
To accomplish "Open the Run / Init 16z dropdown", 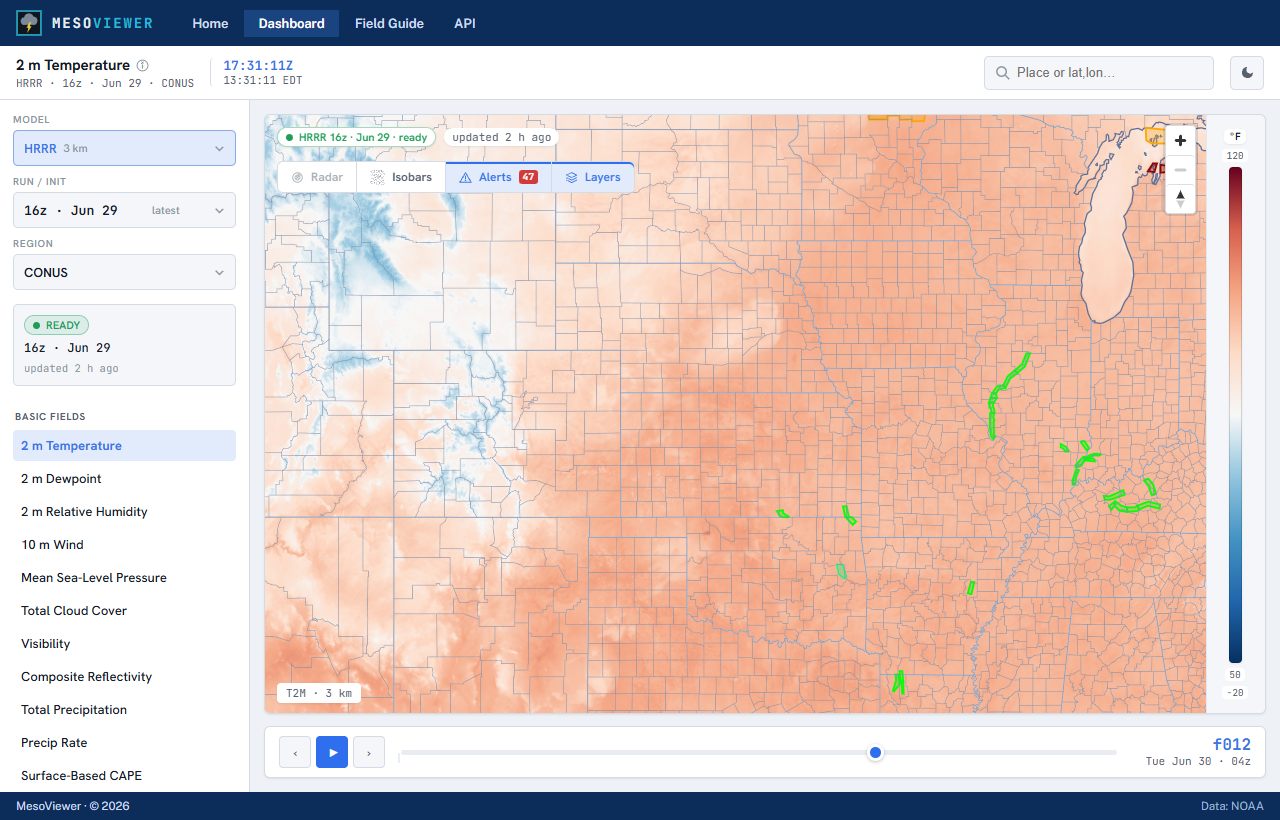I will pos(124,210).
